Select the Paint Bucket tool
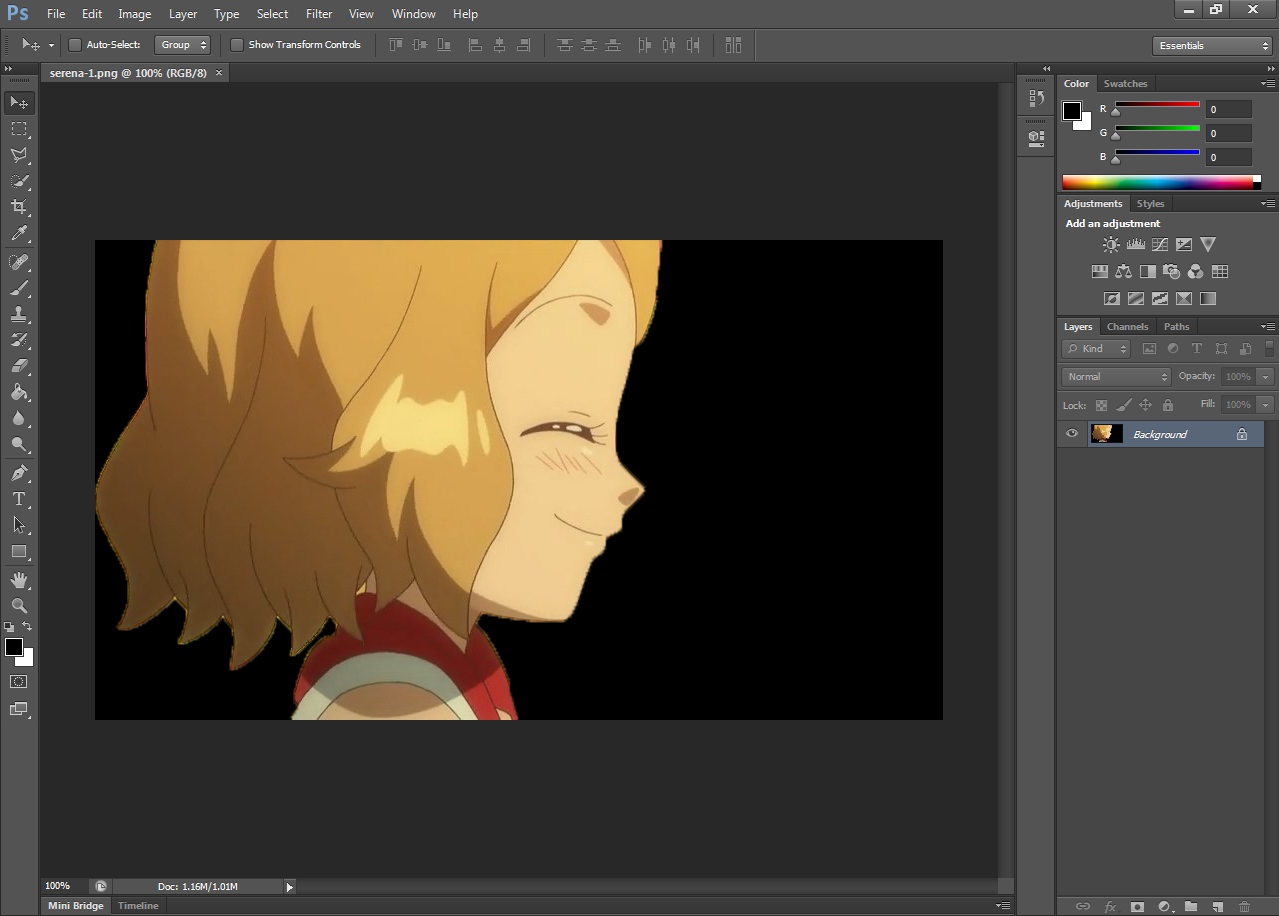Viewport: 1279px width, 916px height. click(19, 392)
